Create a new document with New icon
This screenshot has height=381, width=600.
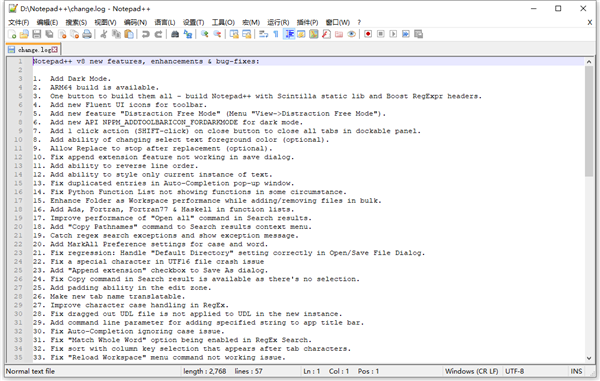(12, 34)
